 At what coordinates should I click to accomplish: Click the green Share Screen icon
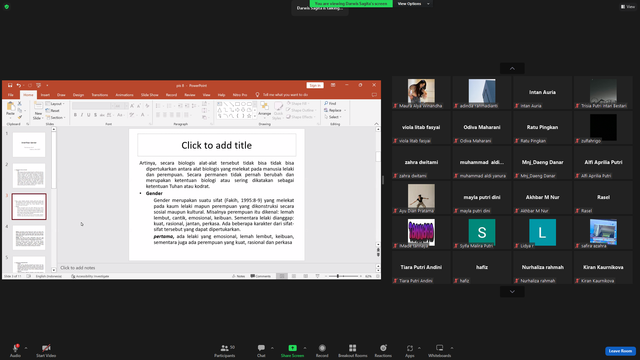293,348
